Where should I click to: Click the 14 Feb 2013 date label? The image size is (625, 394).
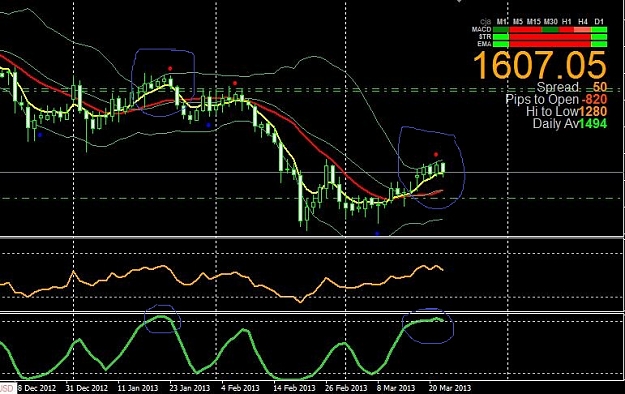(294, 388)
